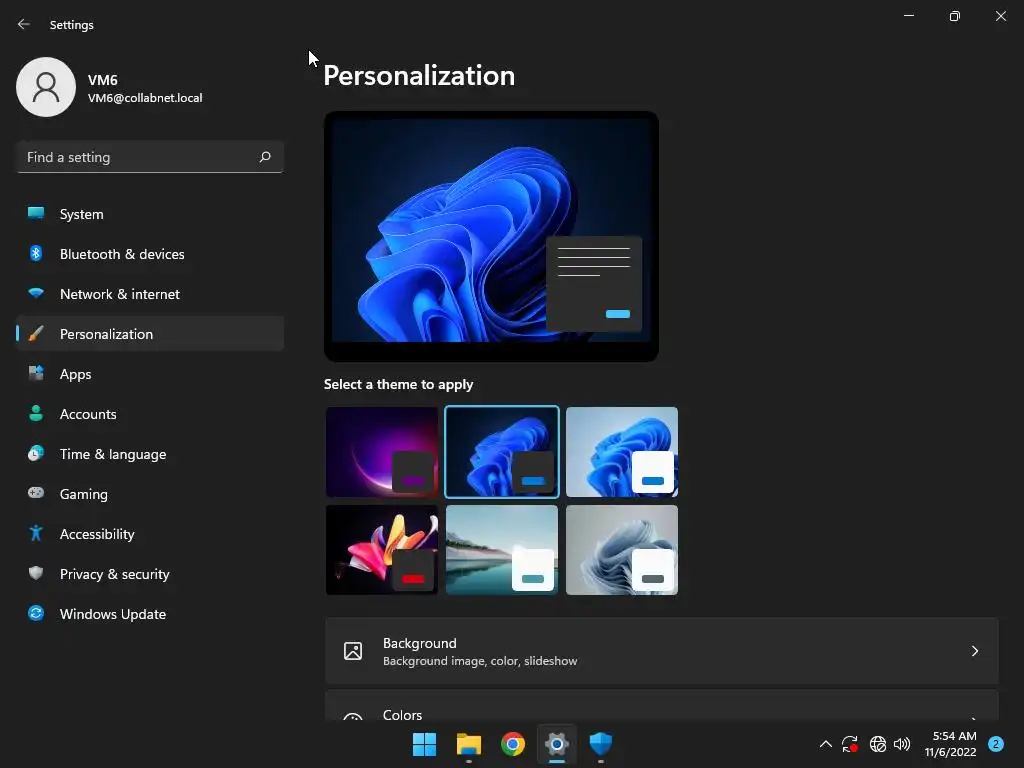Viewport: 1024px width, 768px height.
Task: Launch File Explorer from taskbar
Action: click(x=469, y=744)
